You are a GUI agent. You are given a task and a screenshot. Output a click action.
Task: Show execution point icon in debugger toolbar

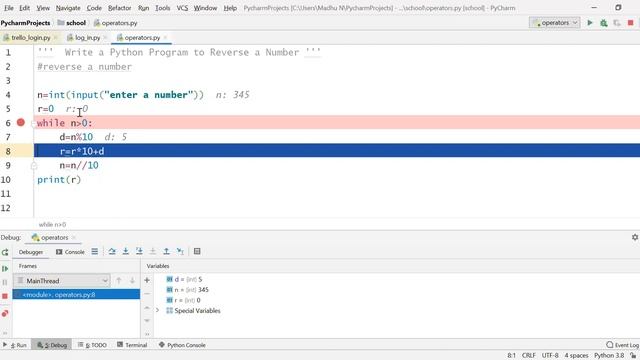(95, 251)
